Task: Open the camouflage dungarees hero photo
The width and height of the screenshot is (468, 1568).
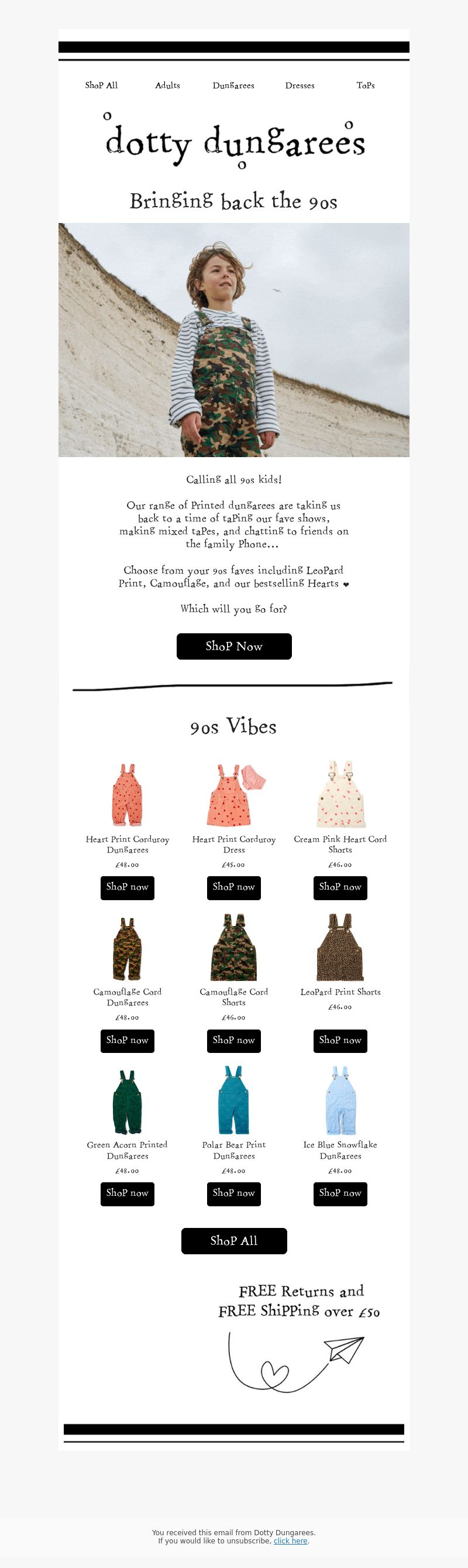Action: tap(233, 339)
